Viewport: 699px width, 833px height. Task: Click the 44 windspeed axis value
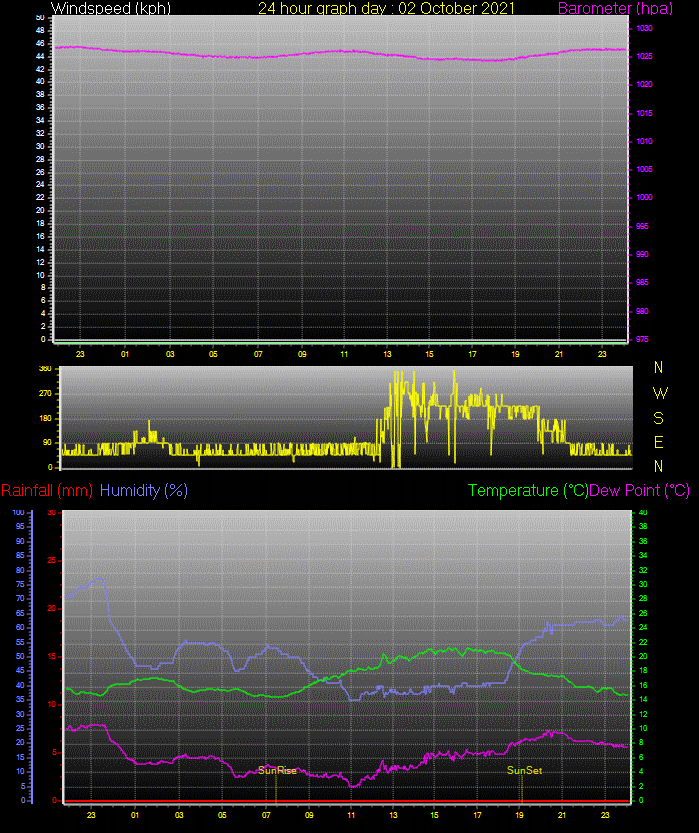(40, 56)
